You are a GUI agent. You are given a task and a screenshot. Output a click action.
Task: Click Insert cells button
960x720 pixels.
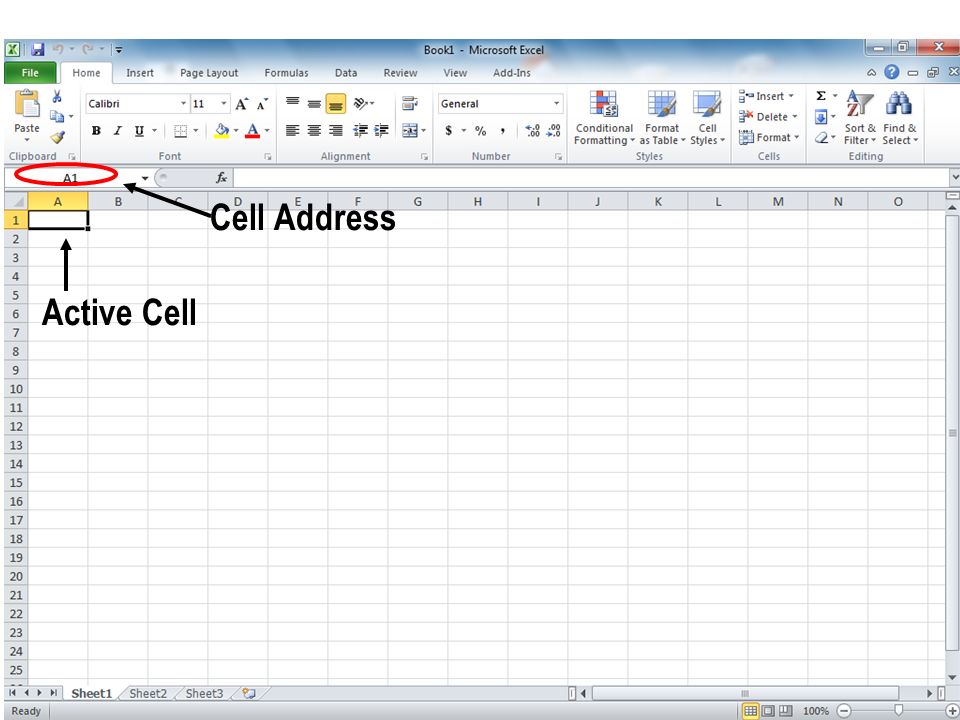[x=767, y=96]
